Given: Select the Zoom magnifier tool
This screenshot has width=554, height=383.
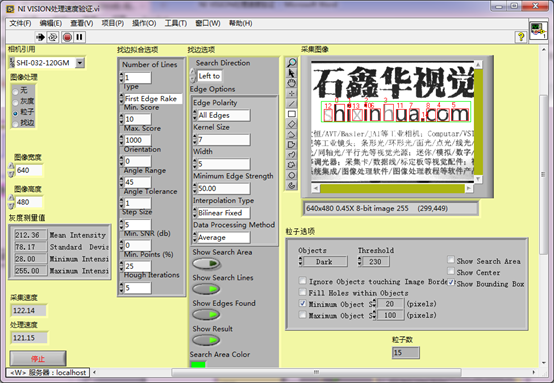Looking at the screenshot, I should tap(291, 63).
